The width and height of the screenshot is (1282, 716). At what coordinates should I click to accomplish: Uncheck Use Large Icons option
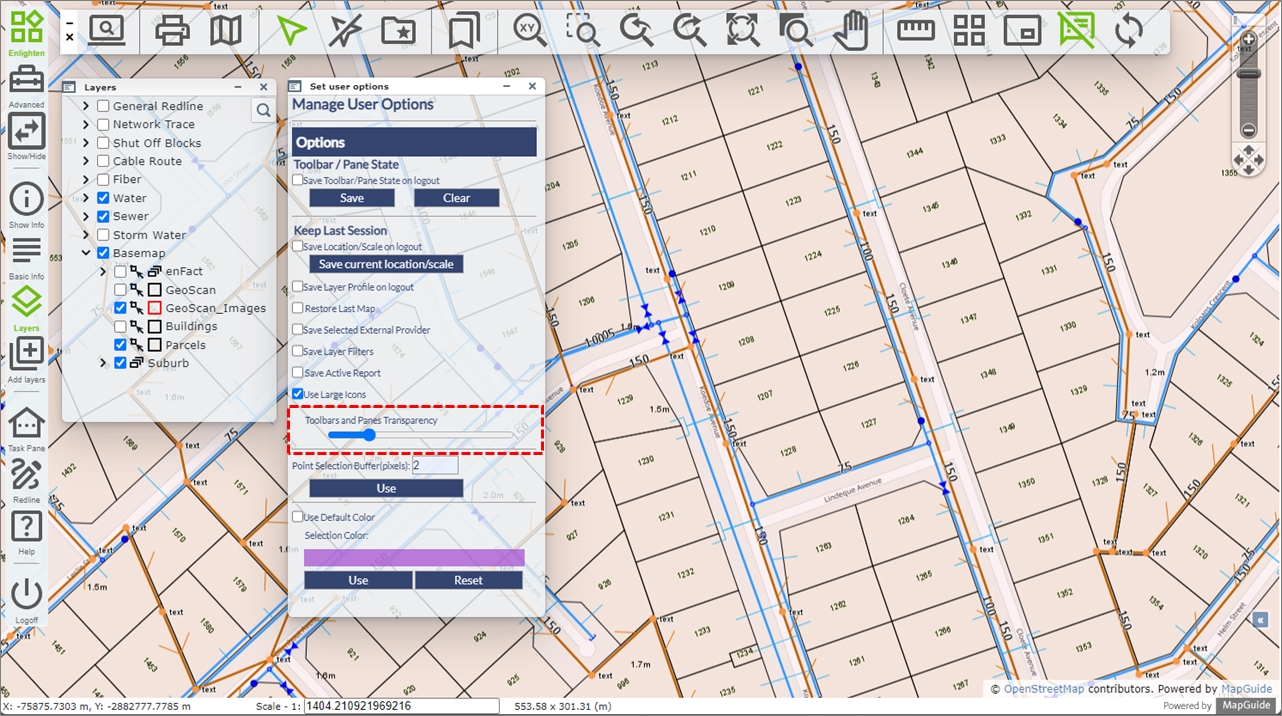click(x=298, y=395)
